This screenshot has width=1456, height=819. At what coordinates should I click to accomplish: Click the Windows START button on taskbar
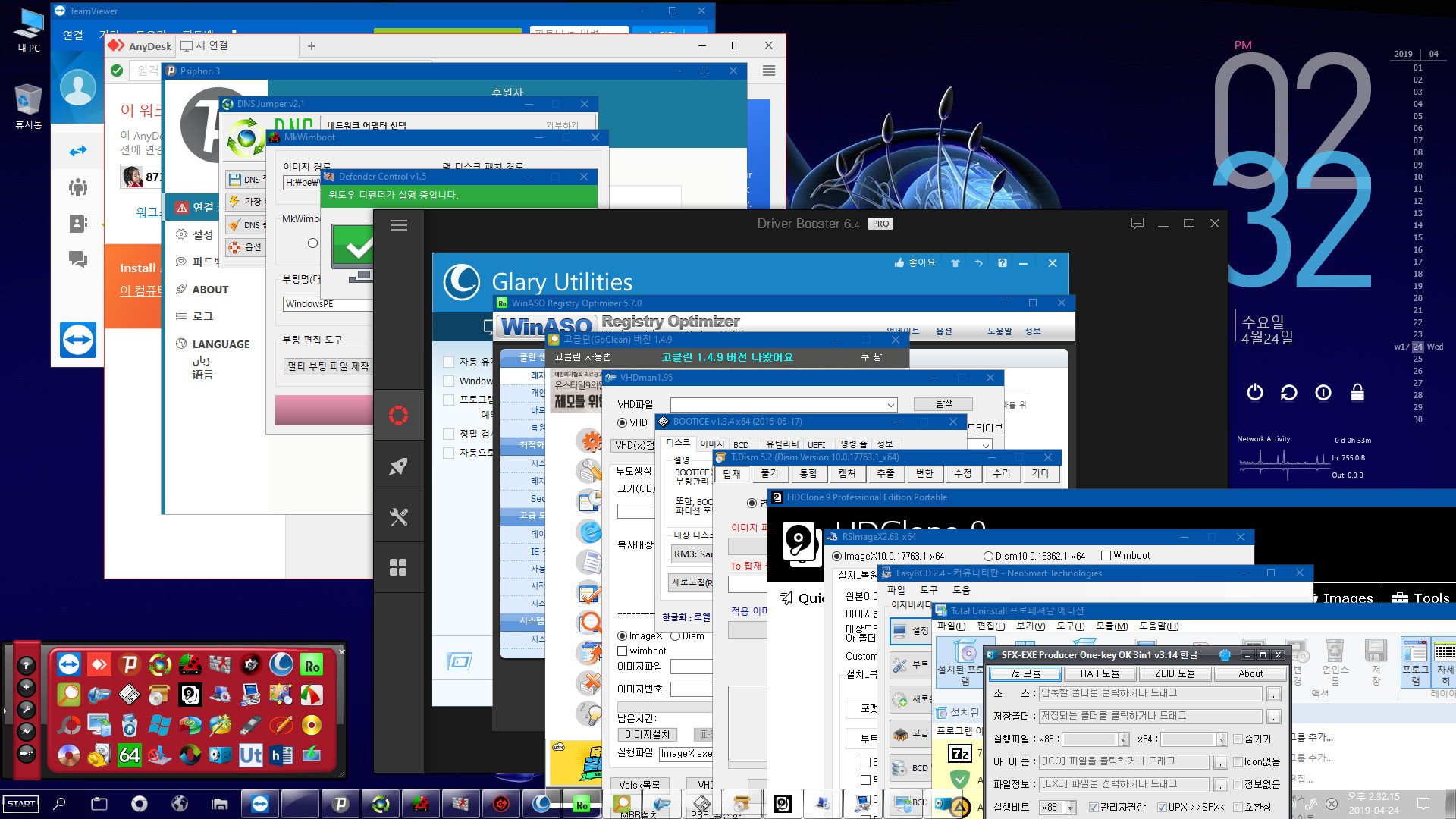click(21, 803)
